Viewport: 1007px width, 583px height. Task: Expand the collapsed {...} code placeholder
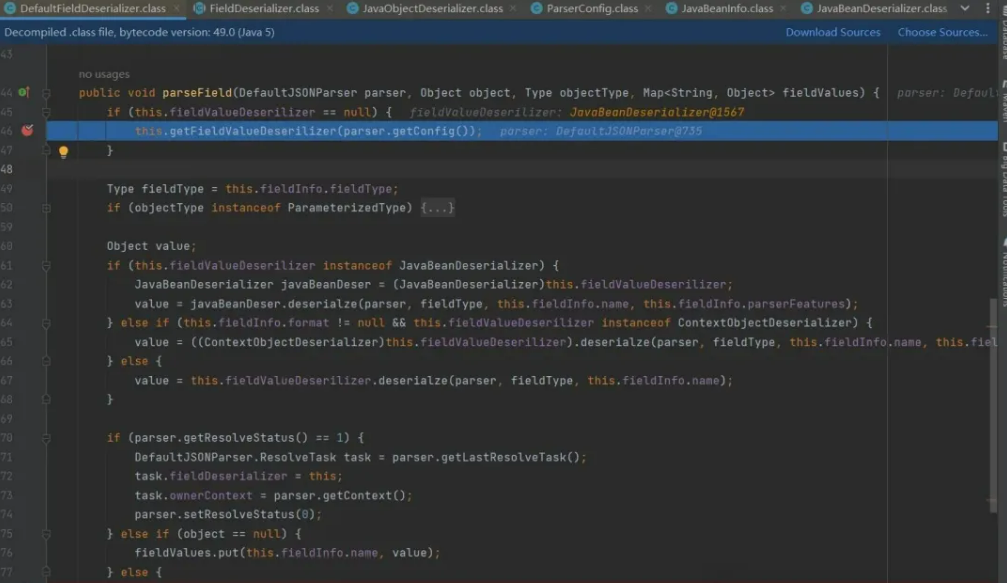click(437, 207)
